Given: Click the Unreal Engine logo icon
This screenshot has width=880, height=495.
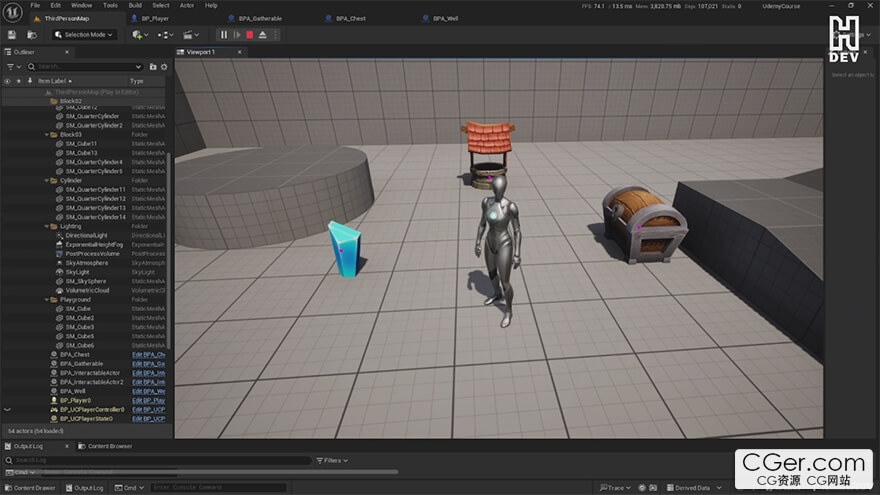Looking at the screenshot, I should [x=12, y=11].
